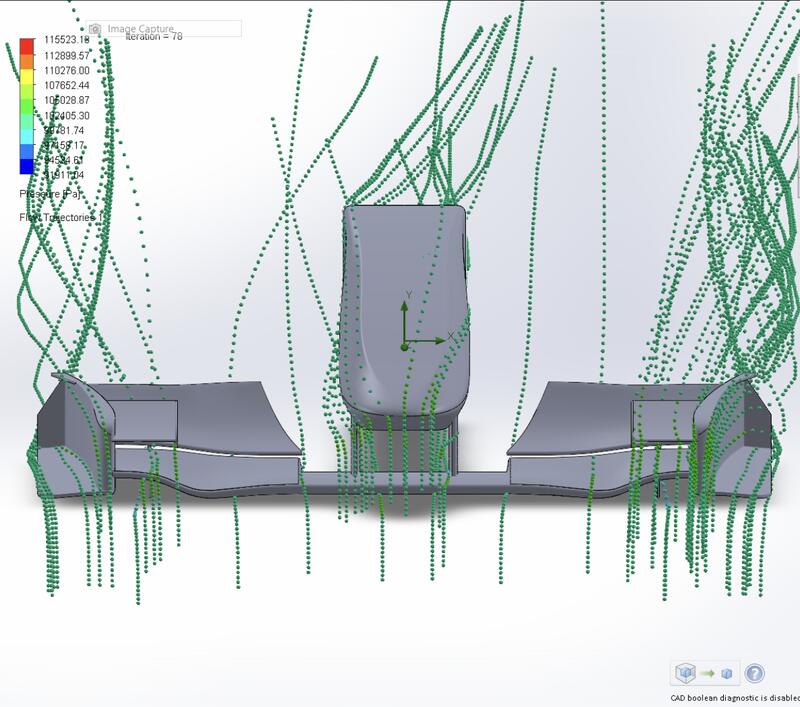Viewport: 800px width, 707px height.
Task: Click the CAD boolean diagnostic status message
Action: 735,698
